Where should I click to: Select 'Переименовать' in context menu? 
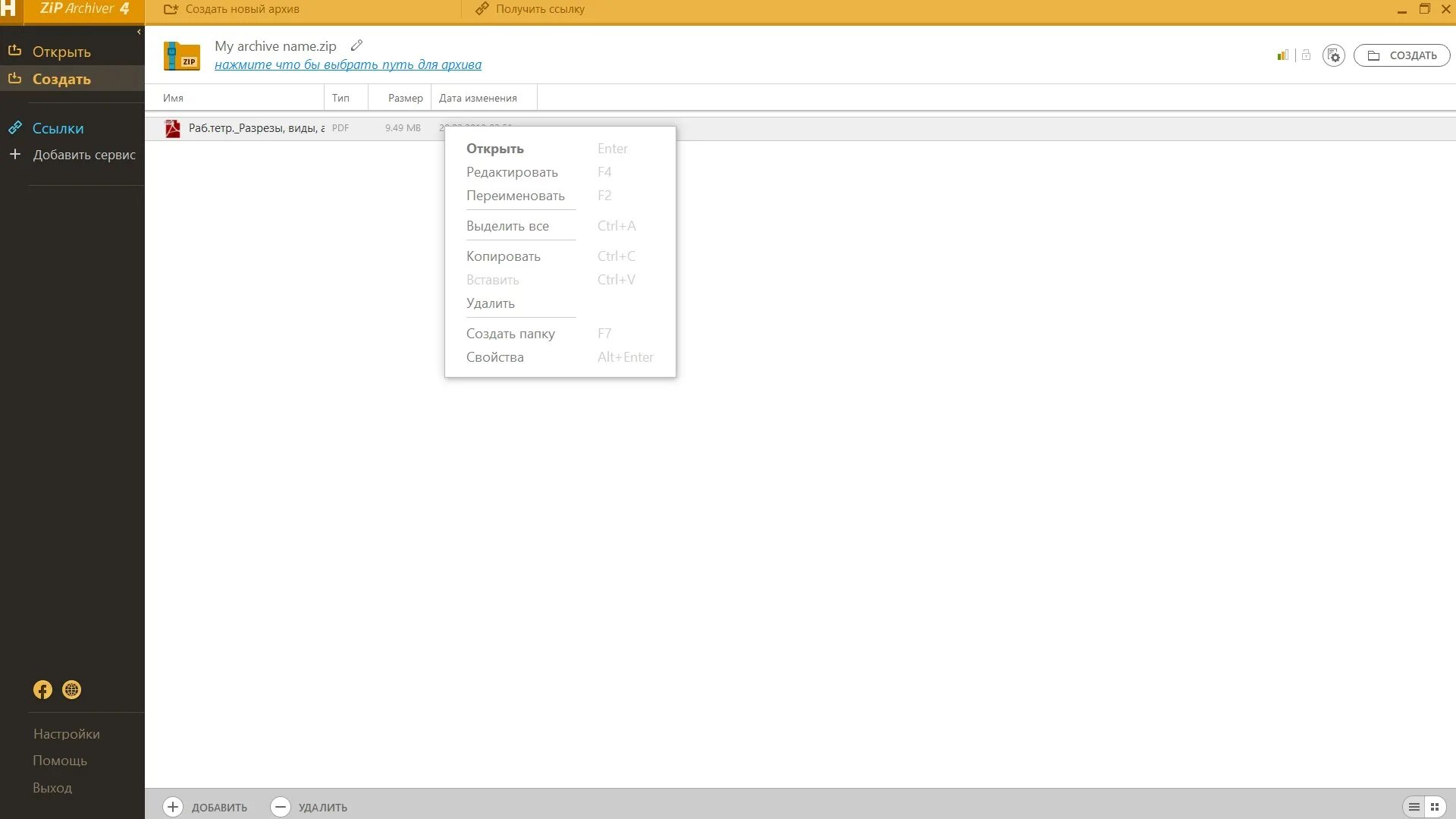pyautogui.click(x=515, y=196)
